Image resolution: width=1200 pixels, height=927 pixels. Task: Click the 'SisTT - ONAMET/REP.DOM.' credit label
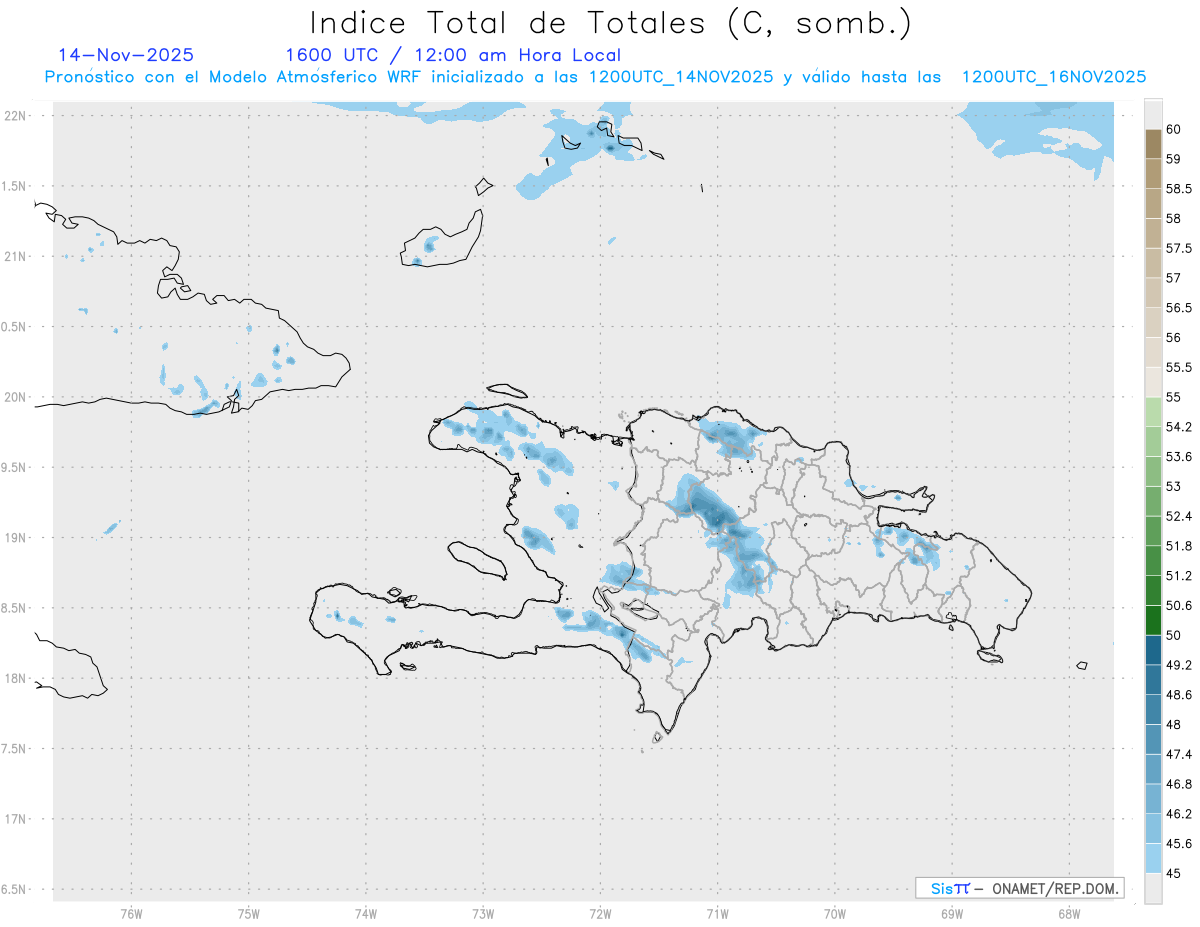tap(1019, 888)
